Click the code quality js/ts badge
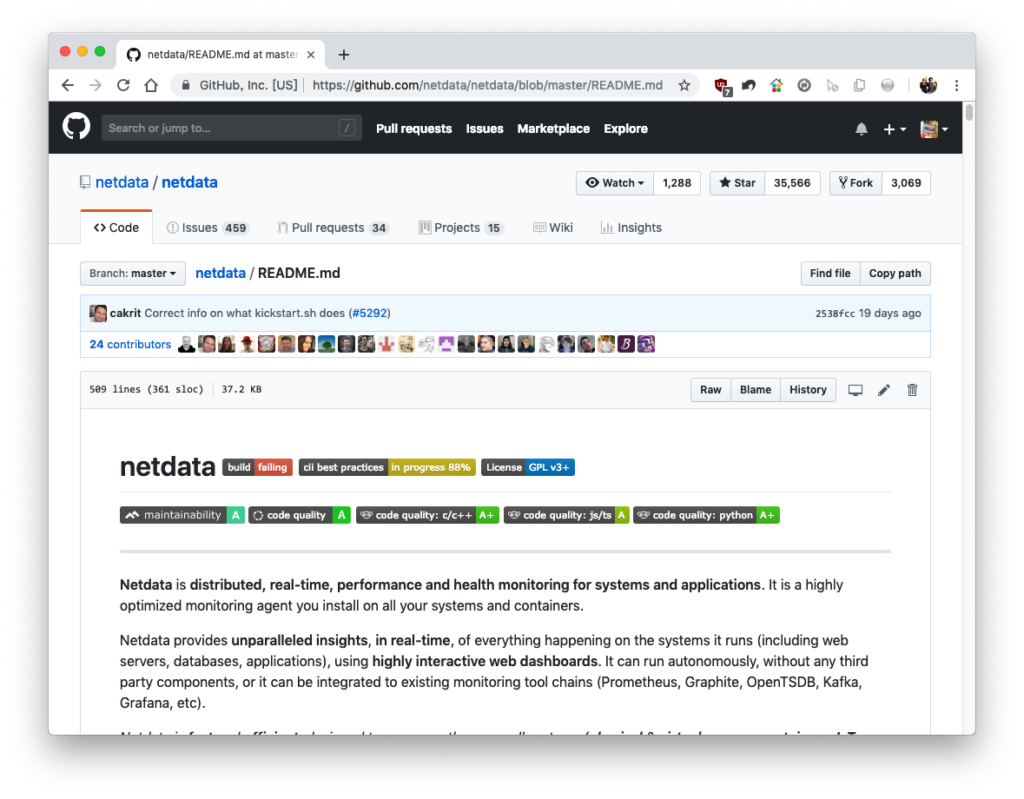 tap(566, 515)
